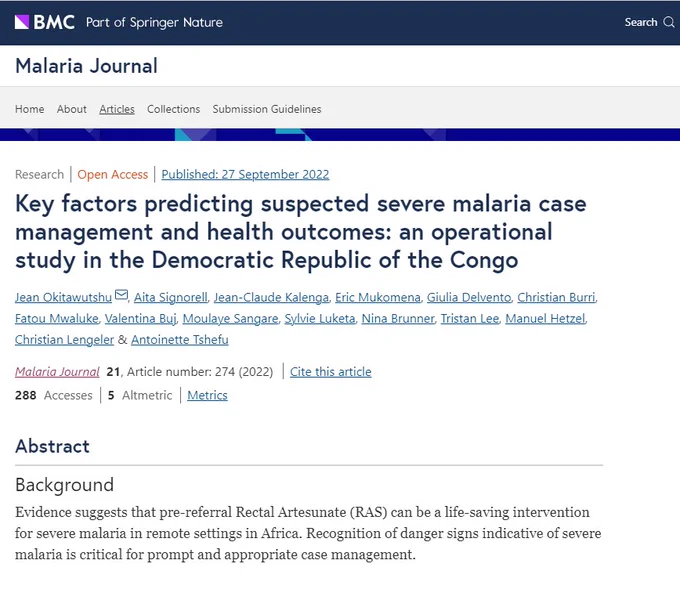Open author Antoinette Tshefu link
The width and height of the screenshot is (680, 589).
click(180, 340)
